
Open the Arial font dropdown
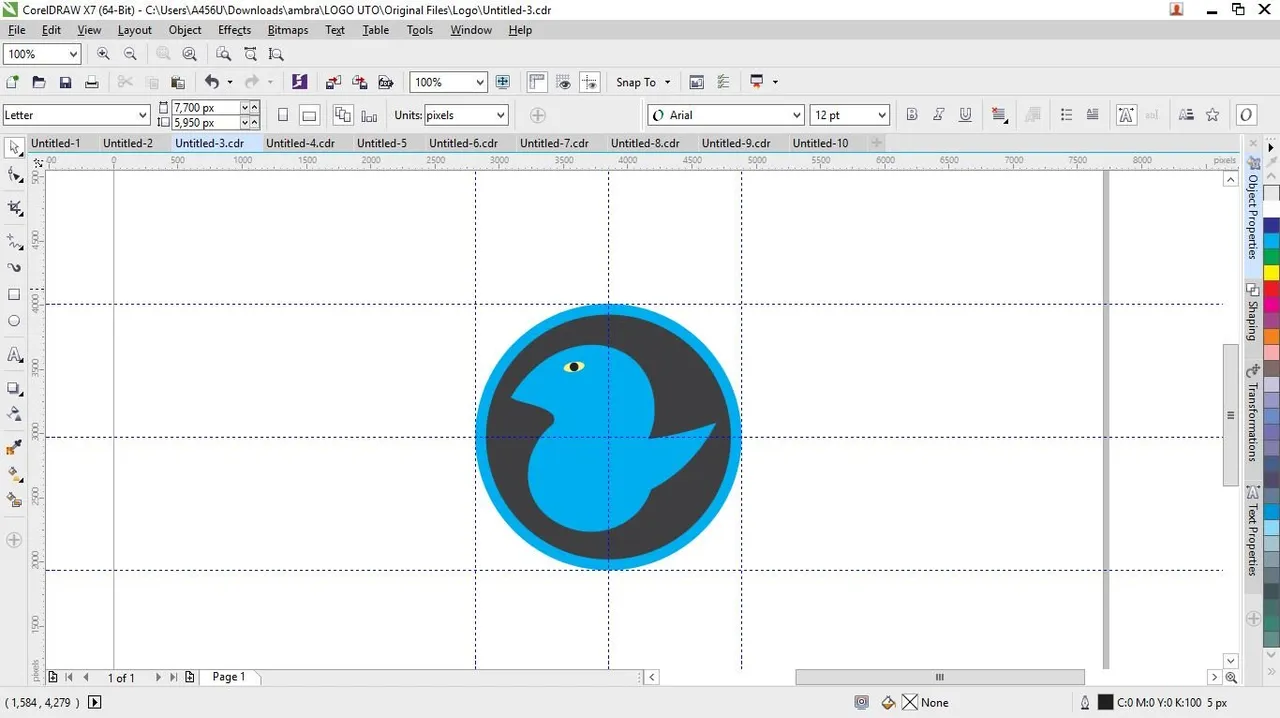point(796,115)
